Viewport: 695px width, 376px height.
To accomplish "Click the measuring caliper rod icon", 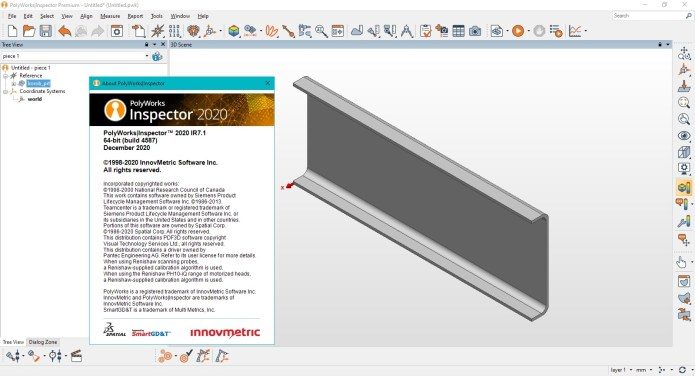I will (x=288, y=31).
